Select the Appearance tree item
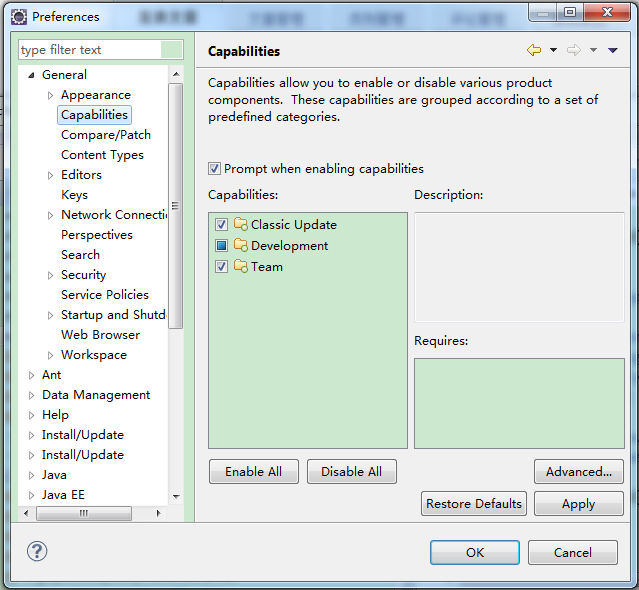Viewport: 639px width, 590px height. point(96,95)
